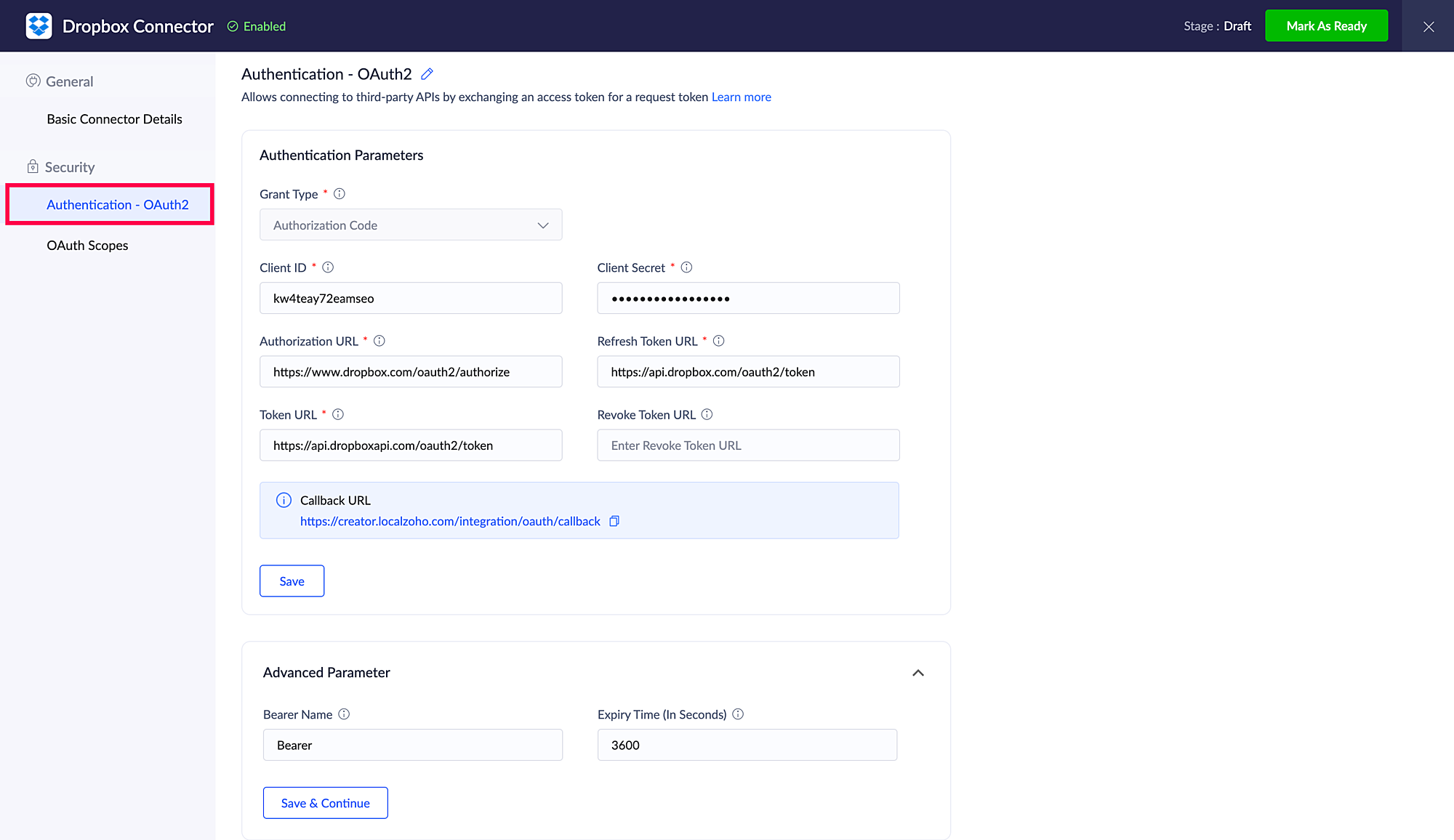The image size is (1454, 840).
Task: Open the Grant Type dropdown
Action: tap(411, 225)
